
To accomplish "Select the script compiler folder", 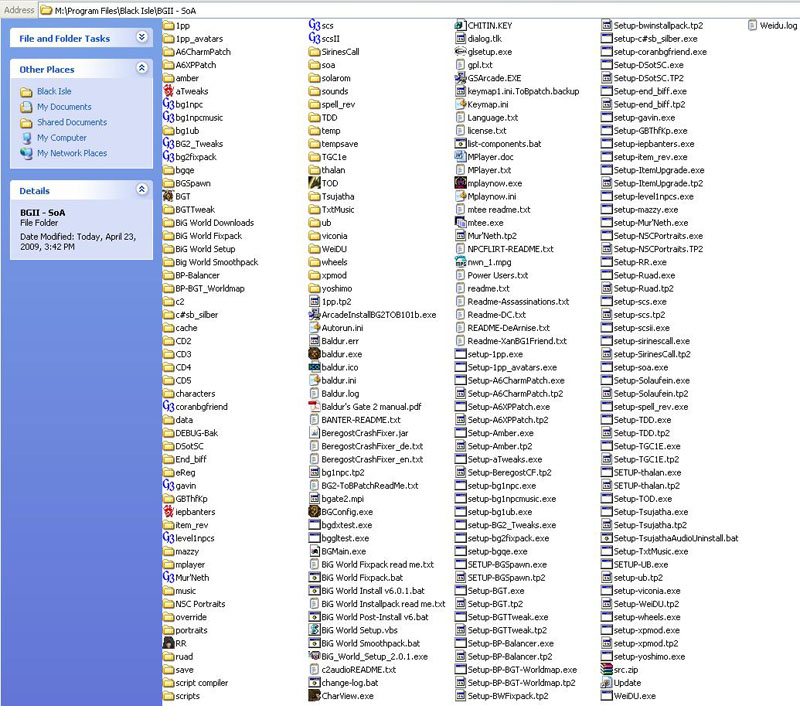I will 196,683.
